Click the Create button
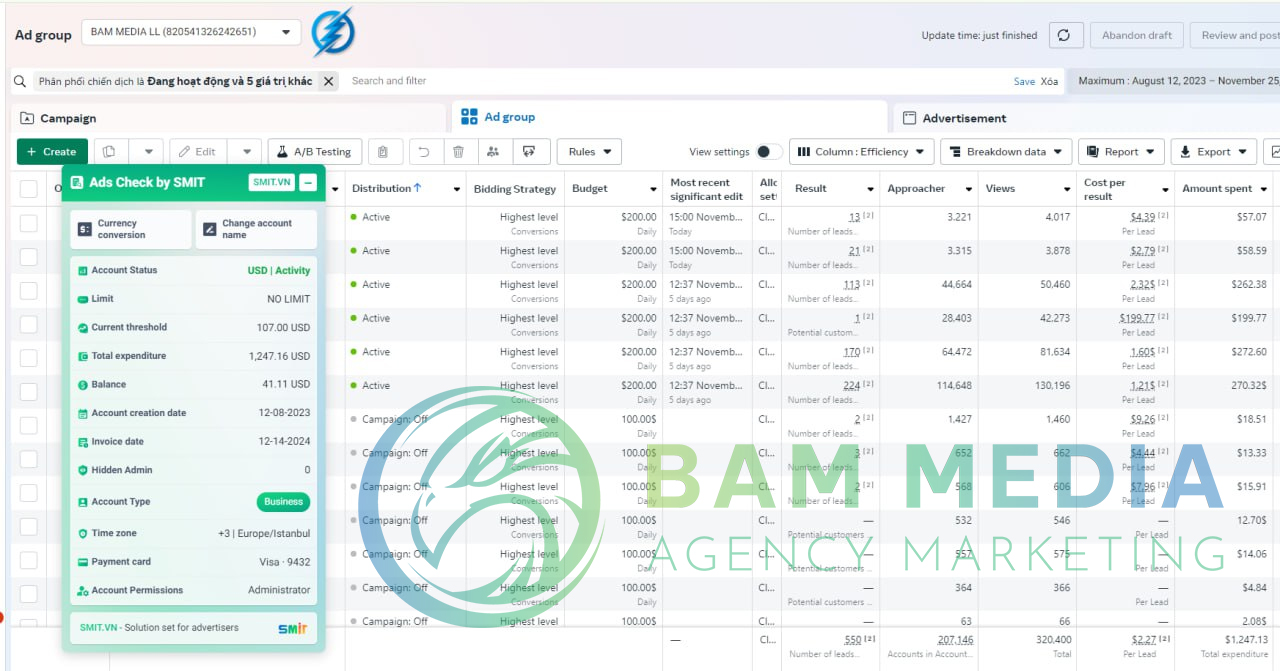Image resolution: width=1280 pixels, height=671 pixels. tap(52, 152)
